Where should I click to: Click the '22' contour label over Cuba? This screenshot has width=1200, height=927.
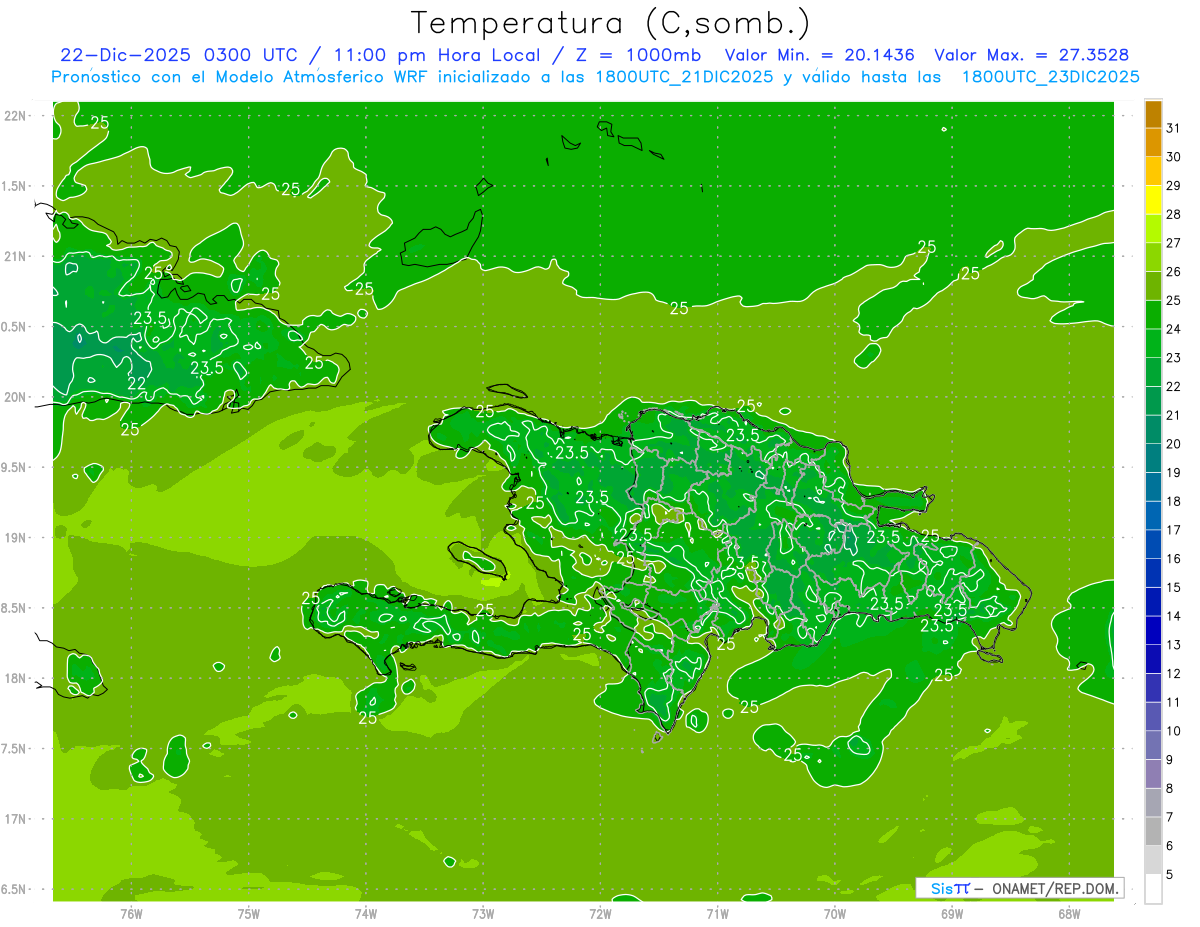137,383
